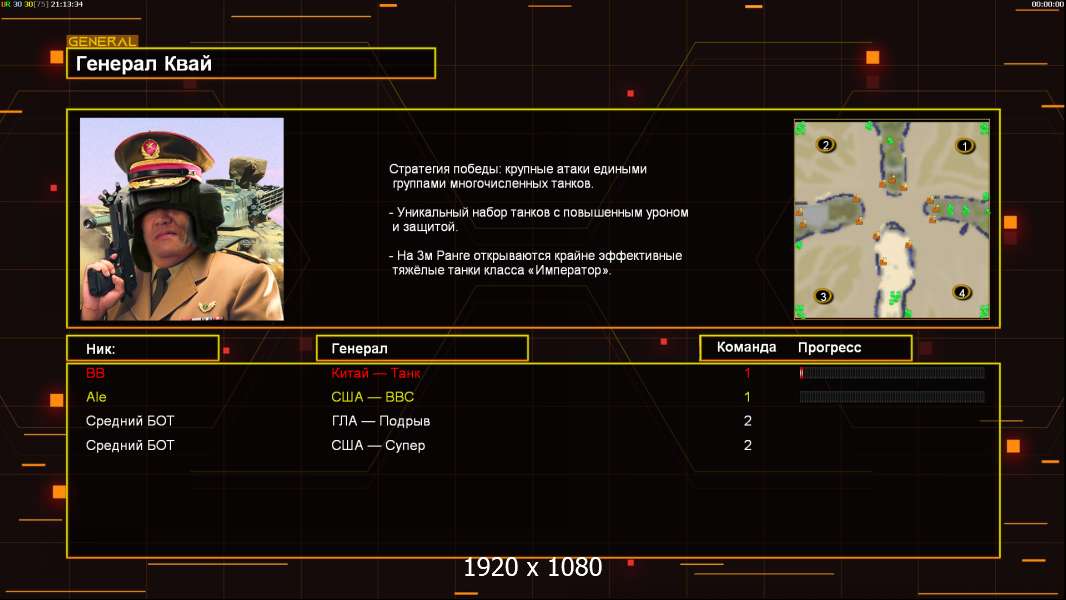The height and width of the screenshot is (600, 1066).
Task: Click the strategy description text
Action: pyautogui.click(x=538, y=219)
